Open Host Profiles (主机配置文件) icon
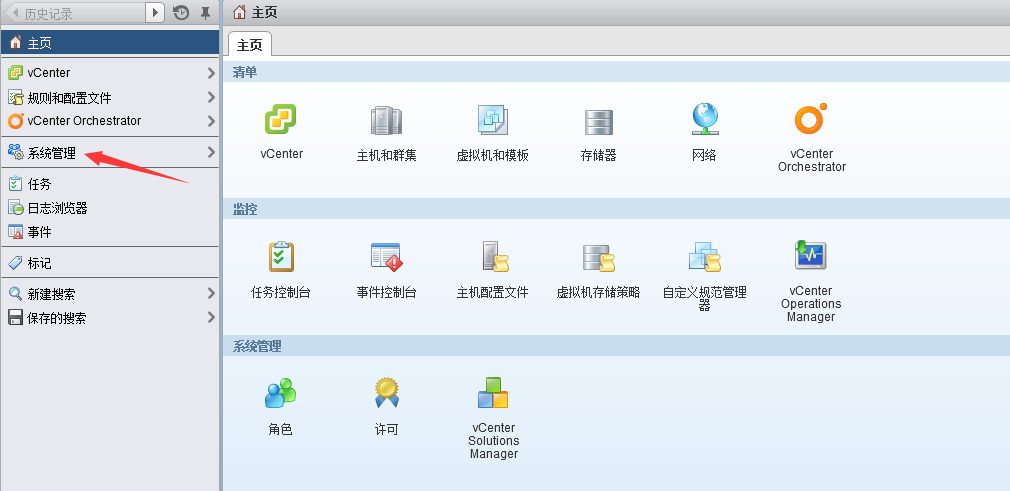 (x=495, y=256)
